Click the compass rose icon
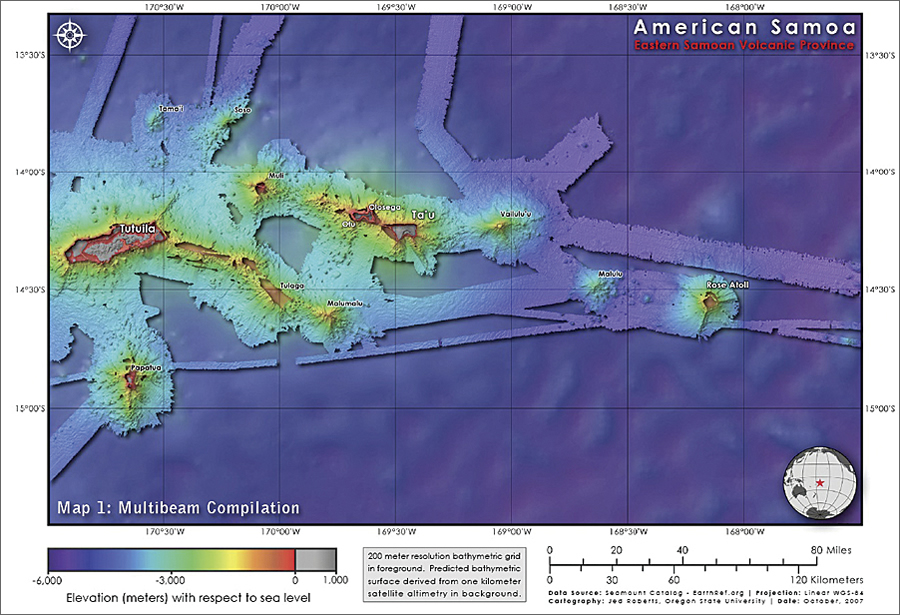This screenshot has width=900, height=615. (70, 36)
